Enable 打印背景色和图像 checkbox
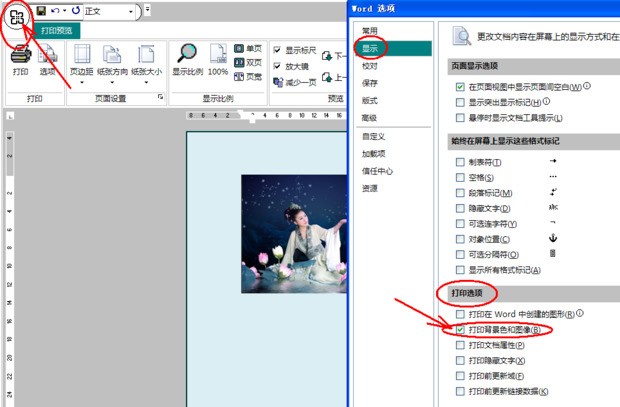620x407 pixels. 460,329
